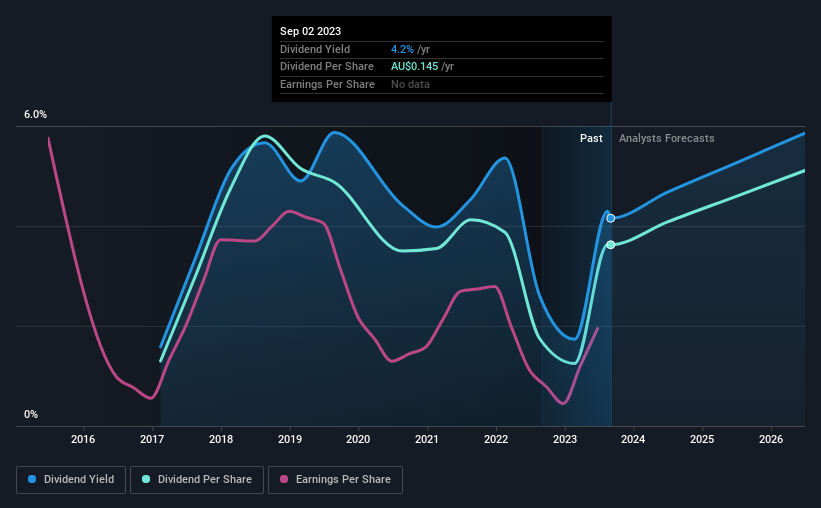Click the 4.2% dividend yield value
Screen dimensions: 821x508
(402, 49)
